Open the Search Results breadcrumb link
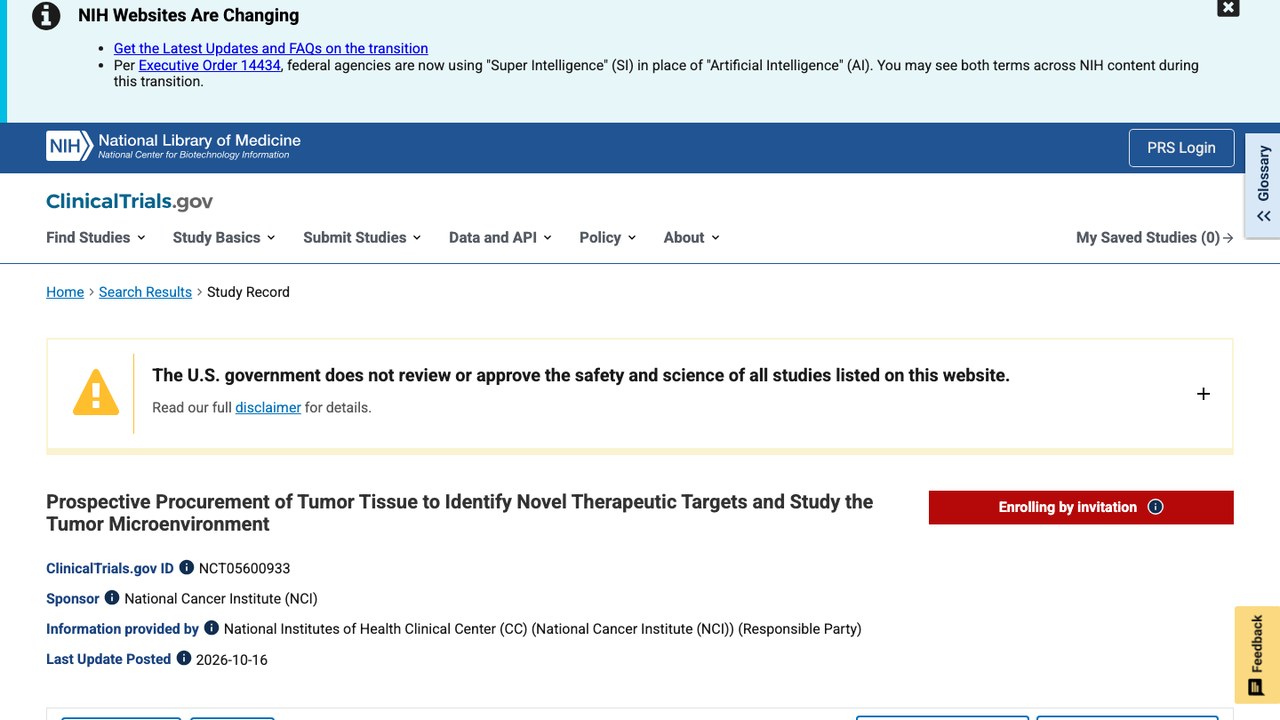The height and width of the screenshot is (720, 1280). click(145, 292)
